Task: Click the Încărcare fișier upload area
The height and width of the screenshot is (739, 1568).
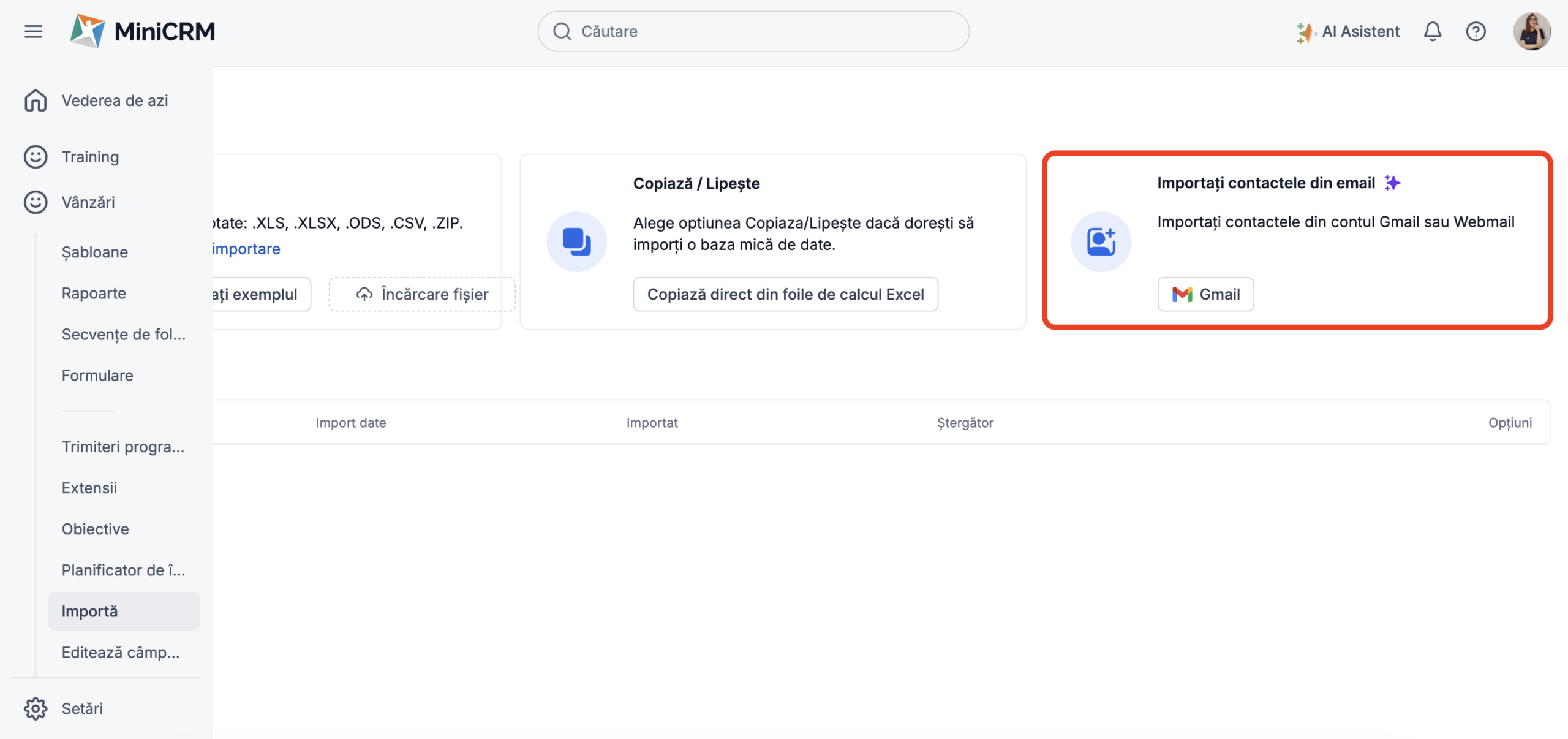Action: pyautogui.click(x=422, y=294)
